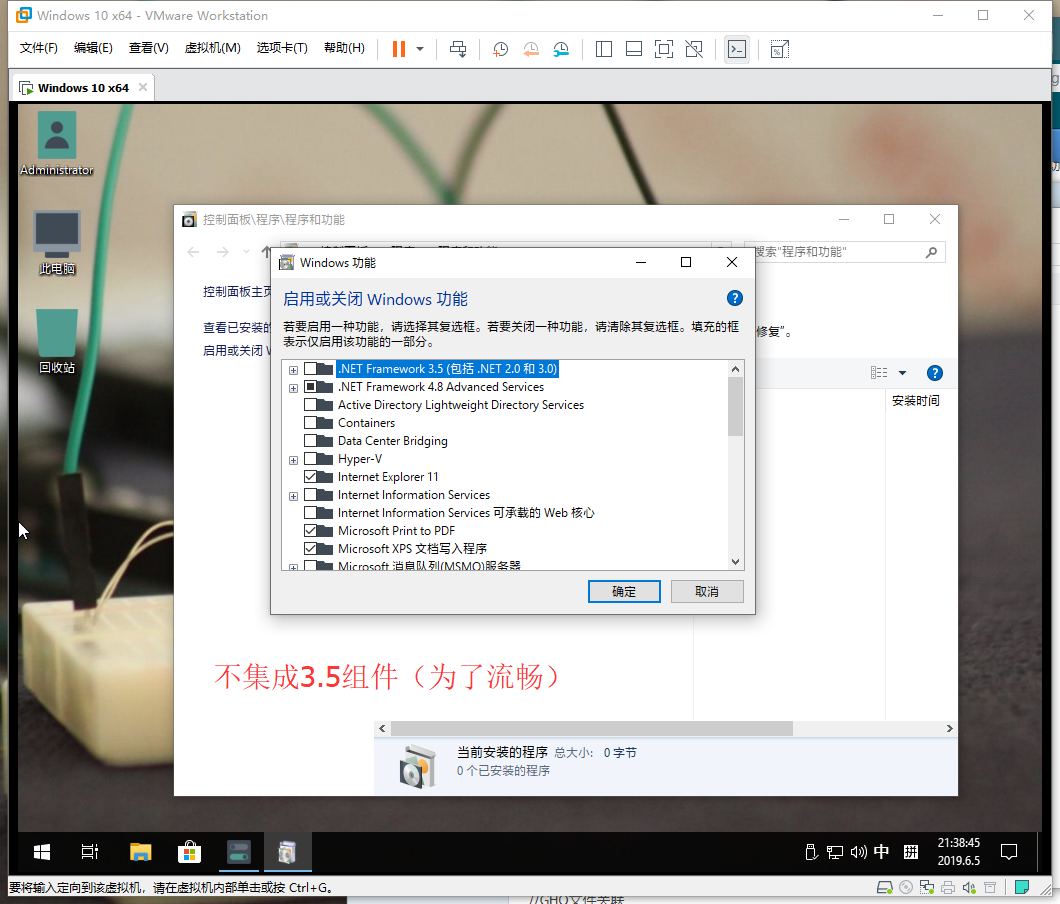Click the forward arrow in 程序和功能 window

click(222, 252)
